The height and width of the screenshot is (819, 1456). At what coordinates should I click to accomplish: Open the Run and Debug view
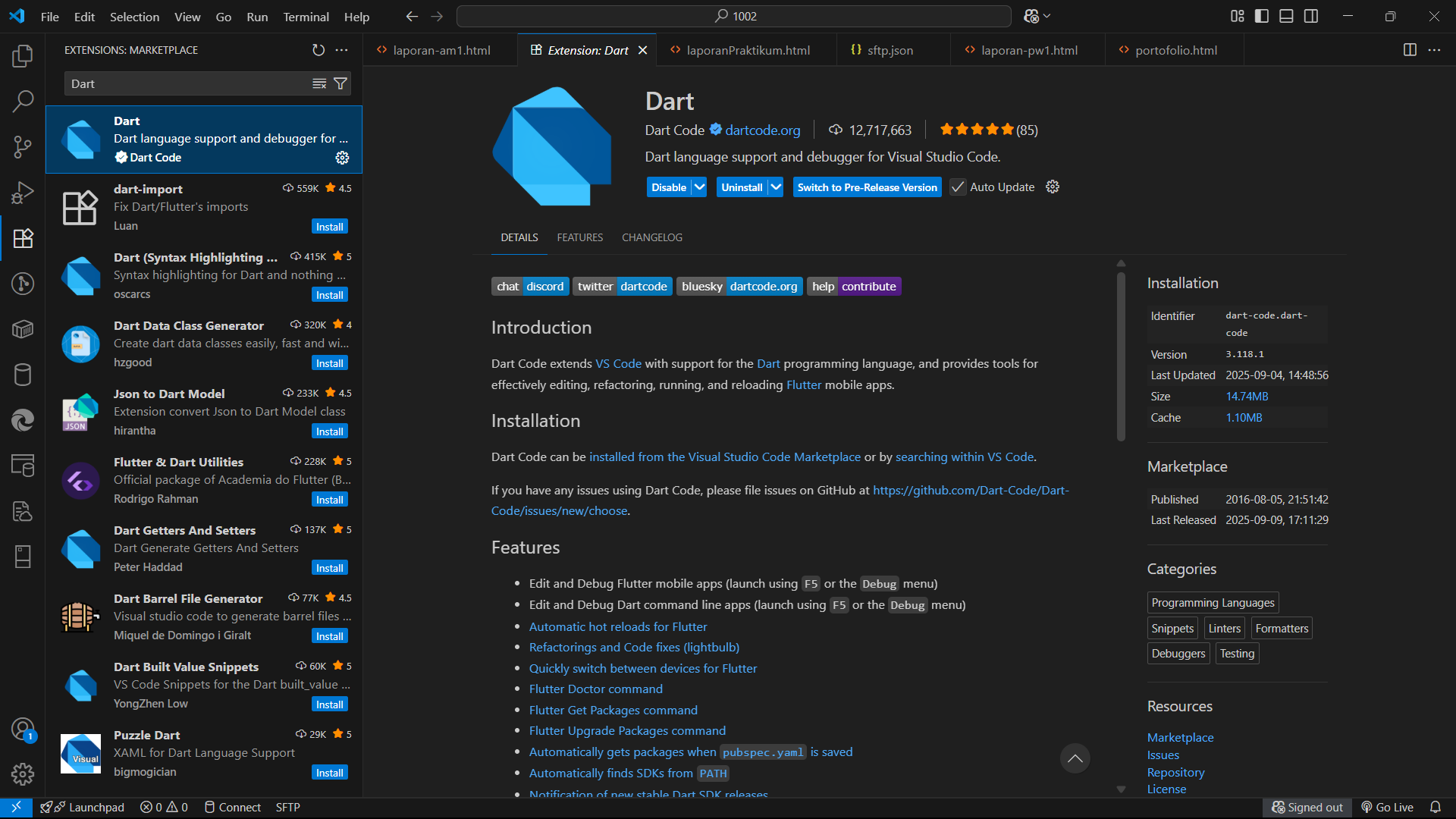click(x=23, y=193)
